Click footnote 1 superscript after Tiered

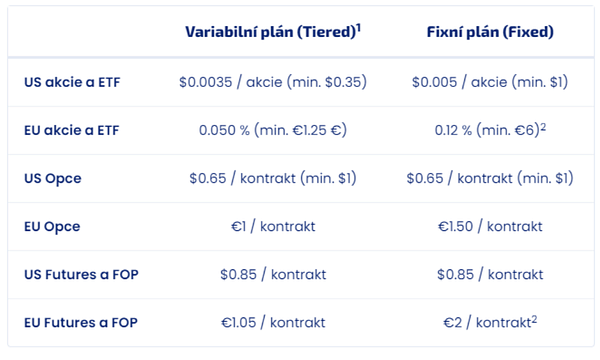point(359,28)
